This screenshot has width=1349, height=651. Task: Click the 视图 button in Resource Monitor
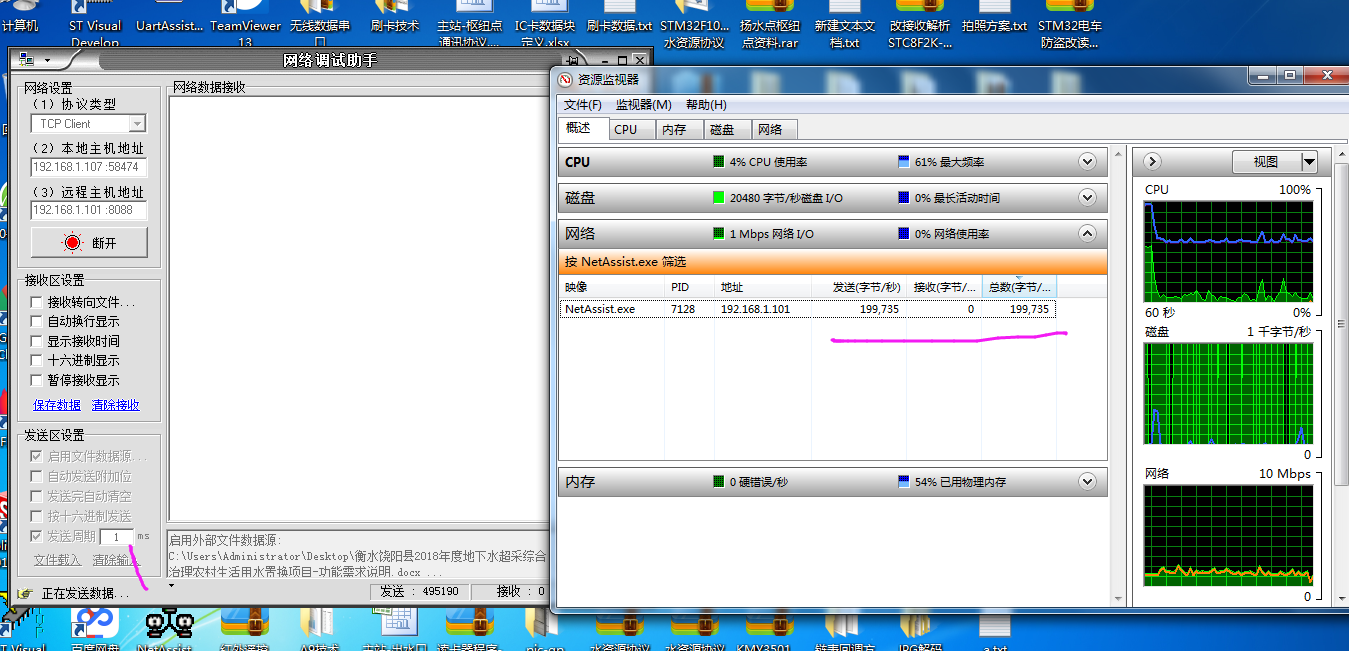point(1266,162)
